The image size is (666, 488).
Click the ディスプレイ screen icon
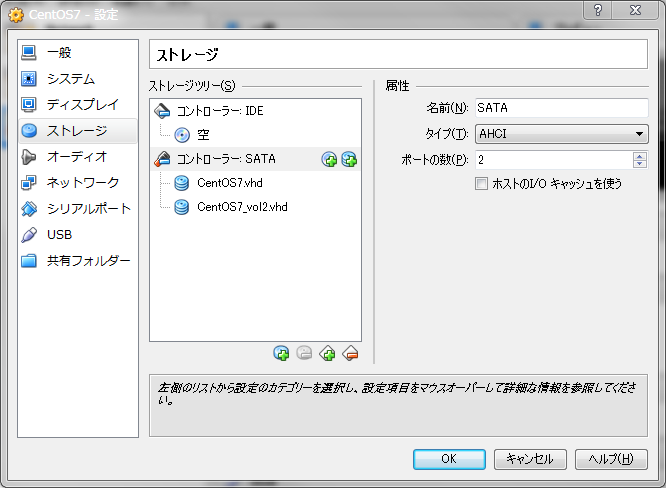click(29, 104)
